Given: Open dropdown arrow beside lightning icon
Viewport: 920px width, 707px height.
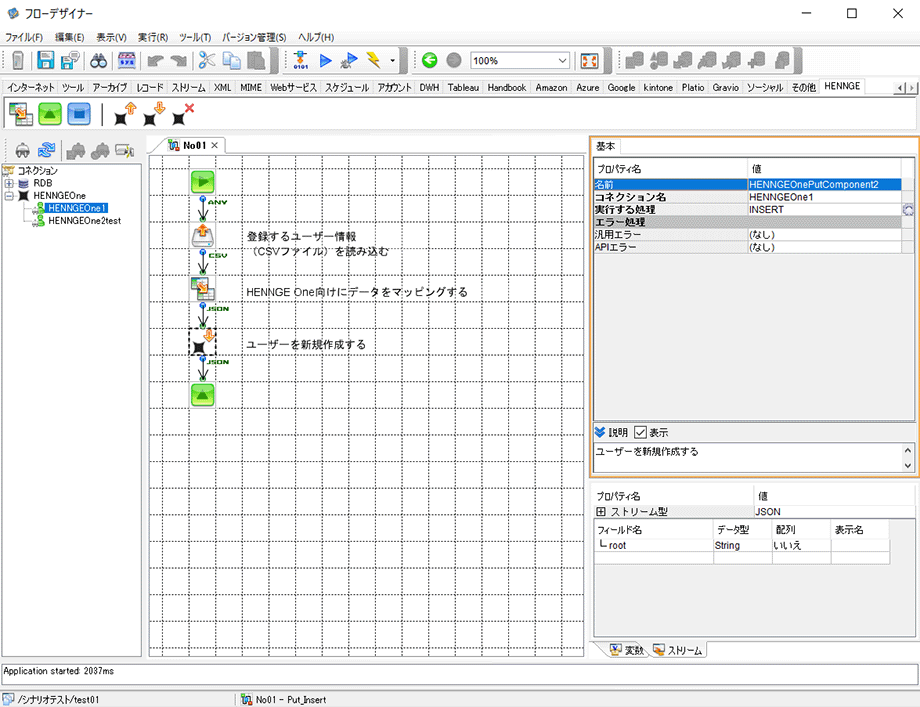Looking at the screenshot, I should [x=393, y=60].
